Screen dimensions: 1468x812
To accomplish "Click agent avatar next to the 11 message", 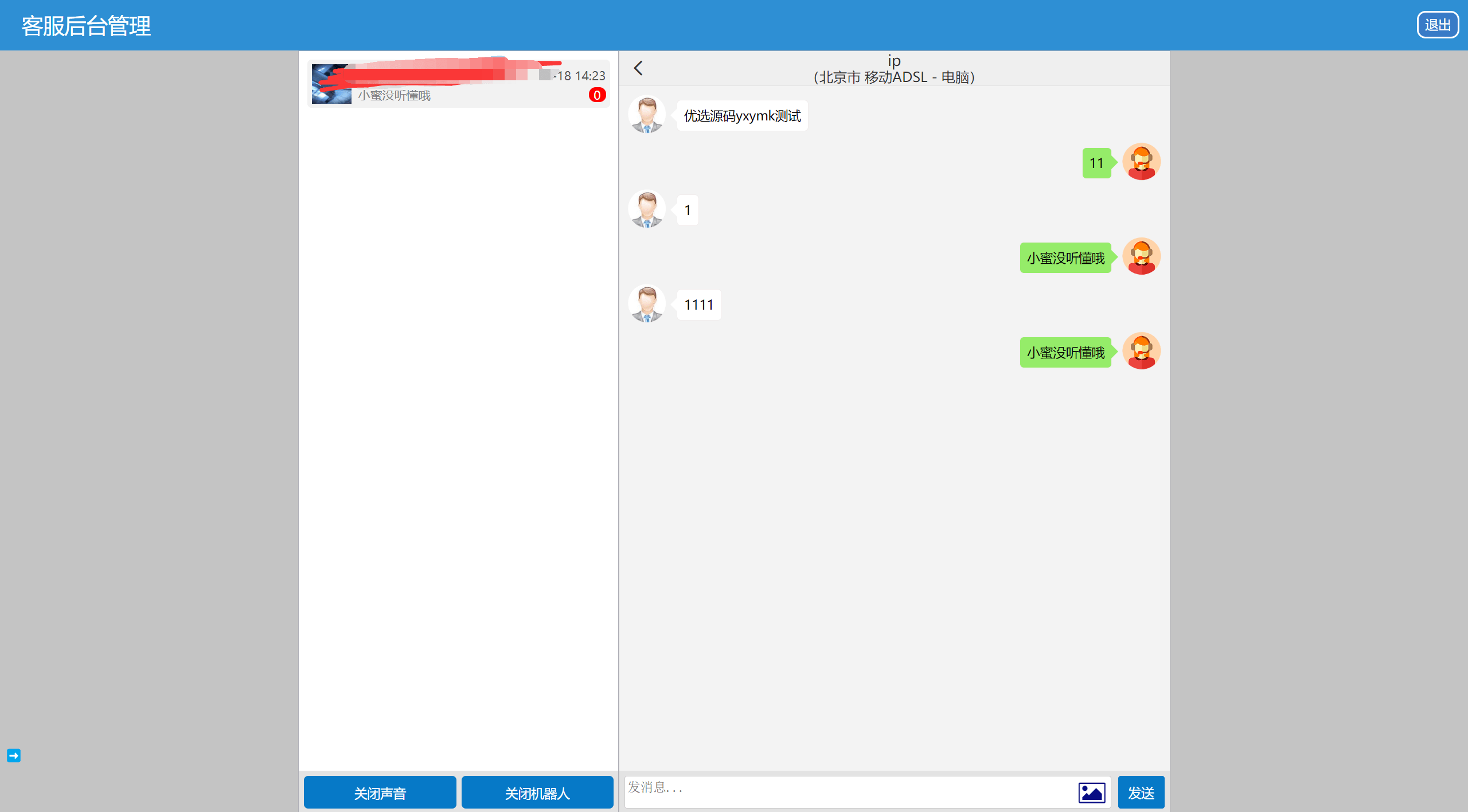I will point(1141,162).
